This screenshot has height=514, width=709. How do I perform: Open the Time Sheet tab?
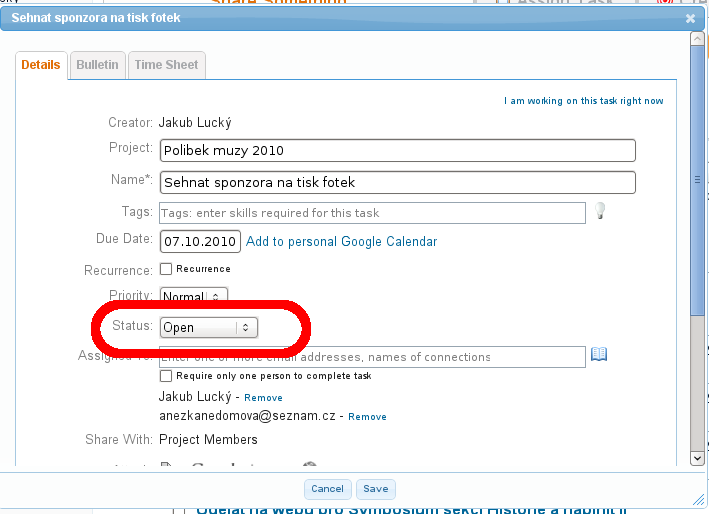click(x=166, y=65)
